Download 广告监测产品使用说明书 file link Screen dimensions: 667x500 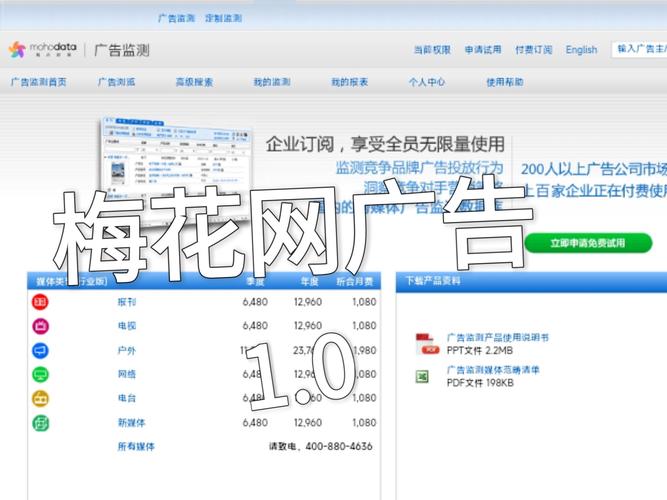click(498, 337)
